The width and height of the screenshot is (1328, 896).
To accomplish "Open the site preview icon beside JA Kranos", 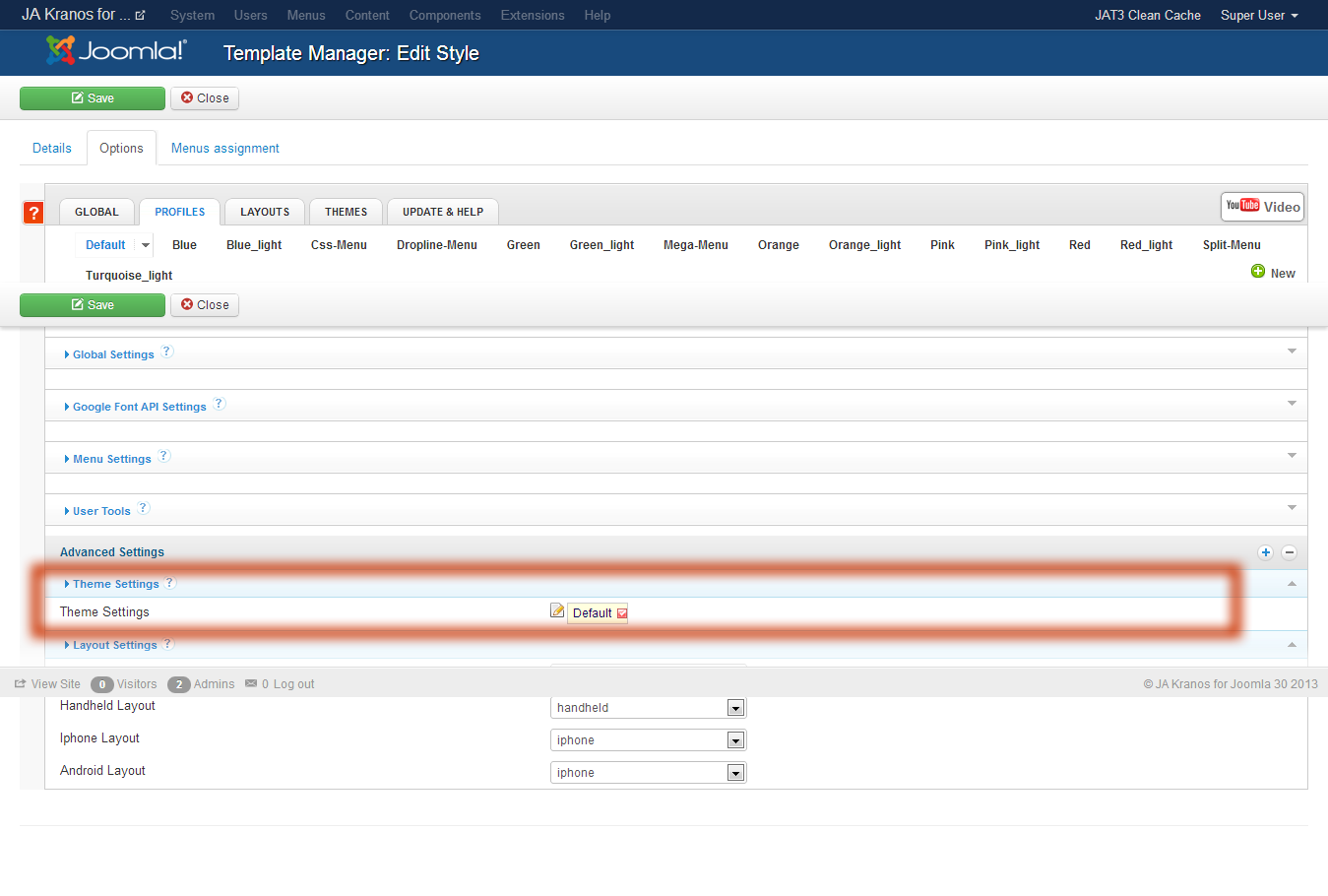I will point(140,16).
